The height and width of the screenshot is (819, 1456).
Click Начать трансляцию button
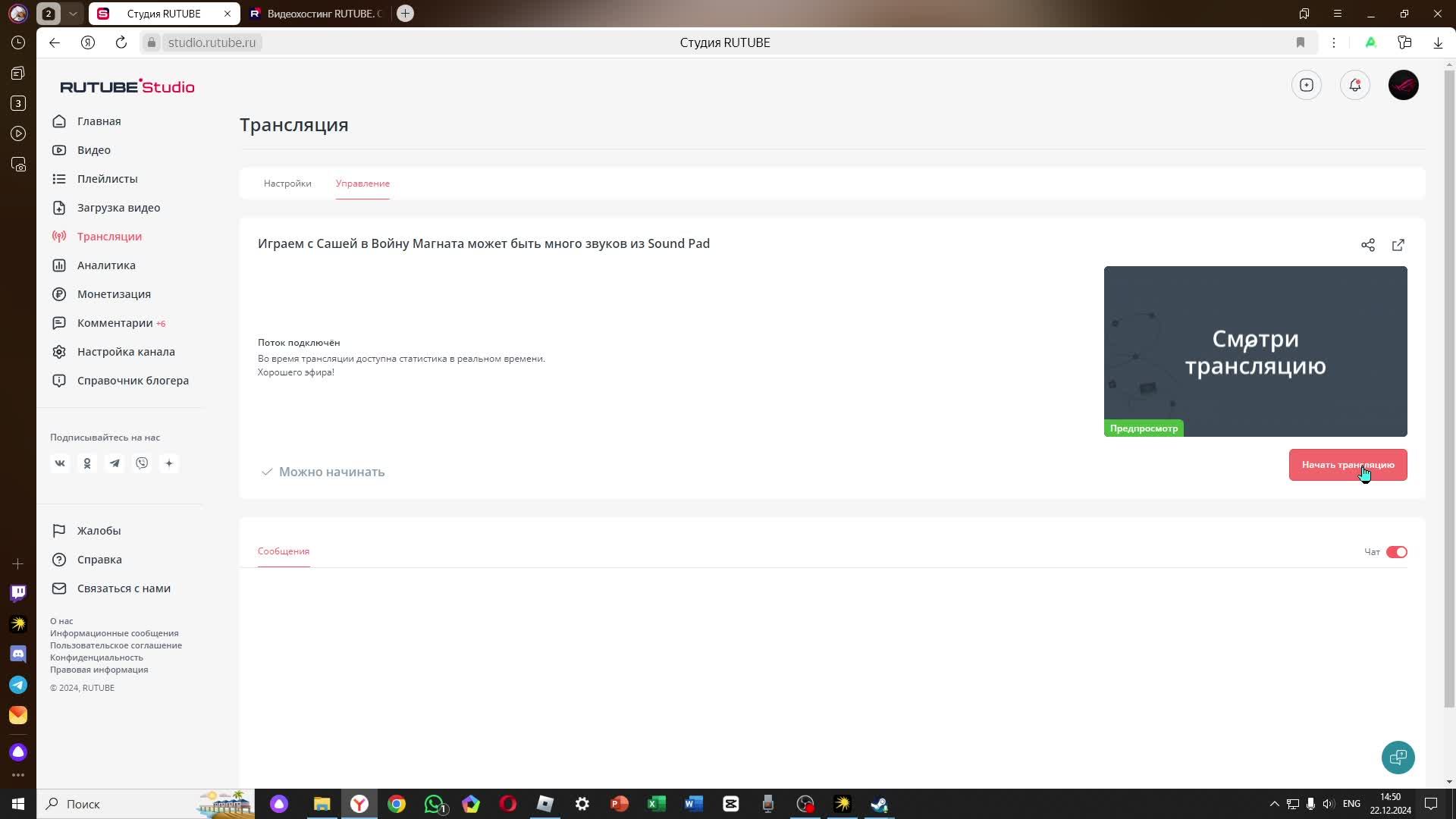[1348, 465]
